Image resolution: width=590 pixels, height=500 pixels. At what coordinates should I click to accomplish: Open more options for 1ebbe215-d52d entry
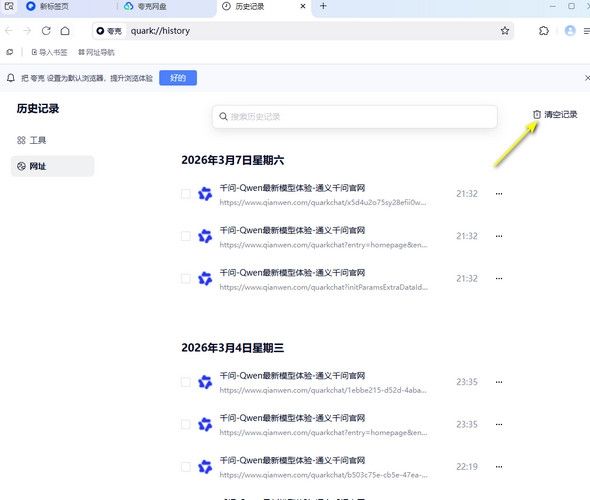(499, 382)
